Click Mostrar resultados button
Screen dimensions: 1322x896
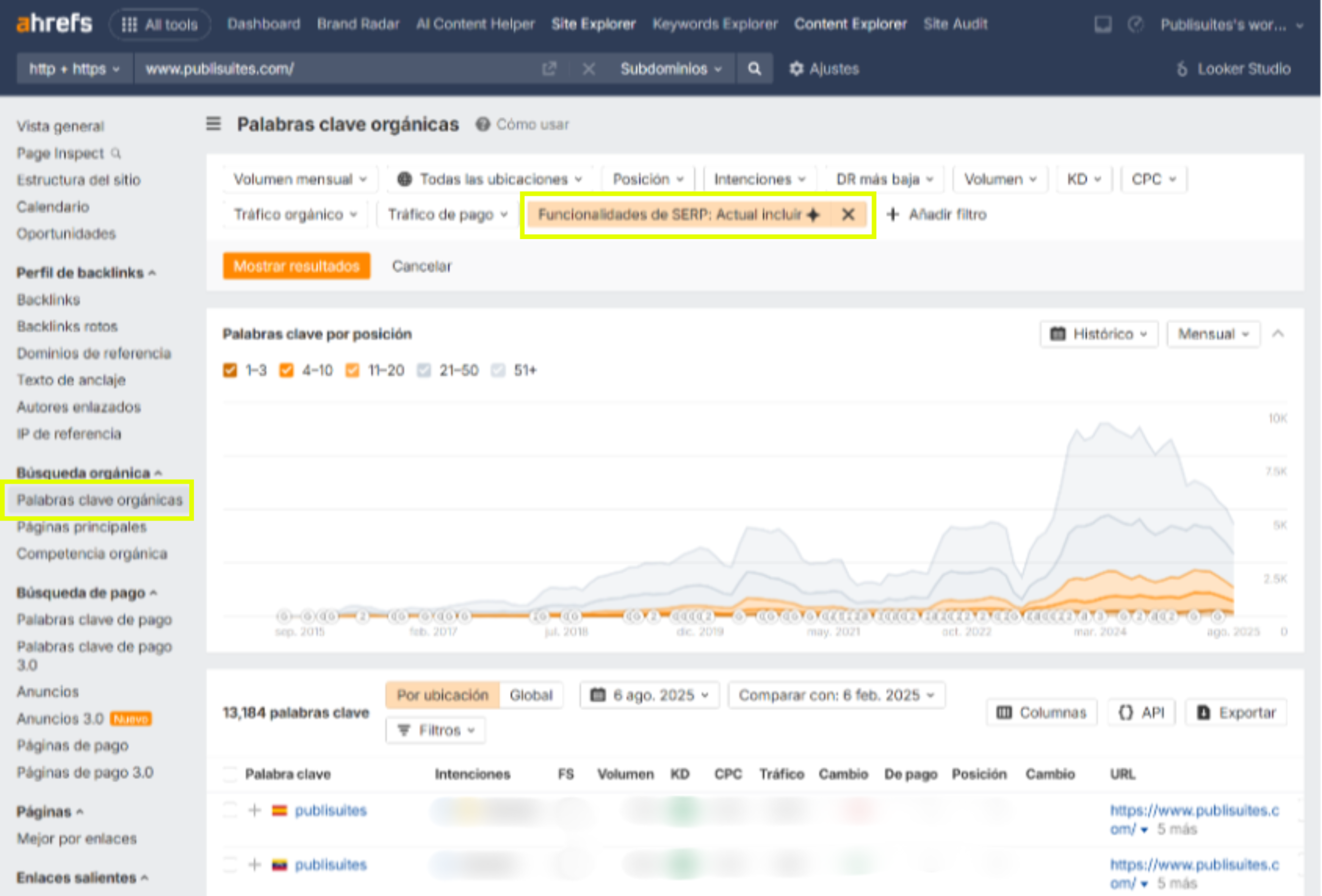point(296,266)
